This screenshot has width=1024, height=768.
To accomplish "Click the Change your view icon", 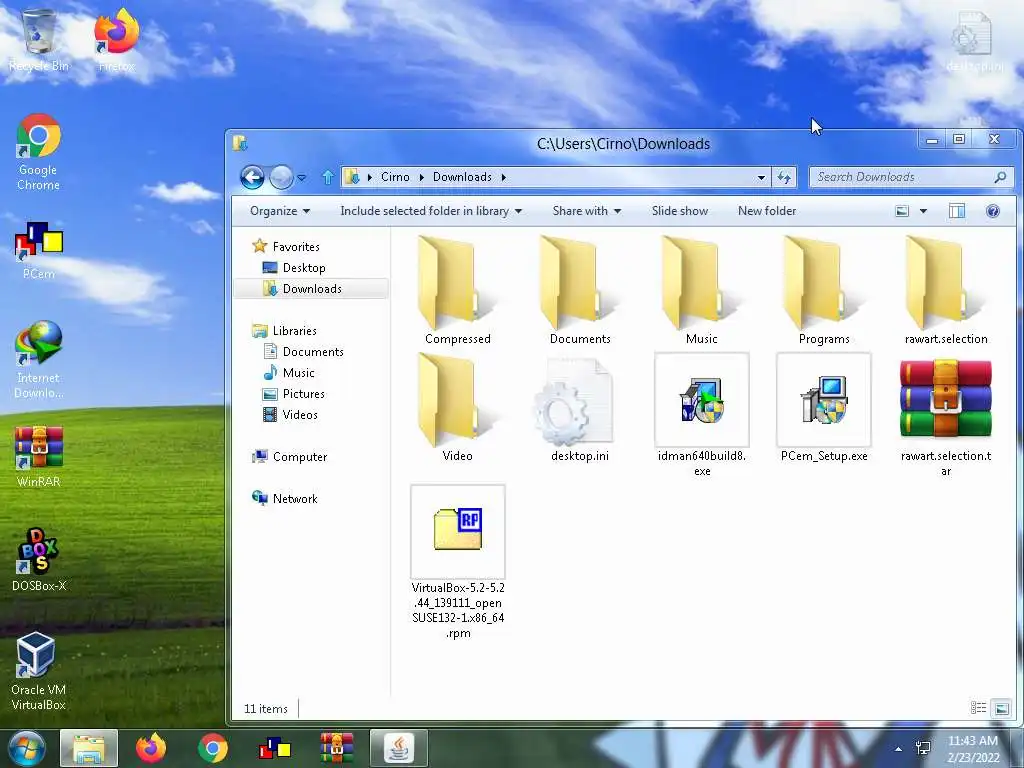I will pos(902,211).
